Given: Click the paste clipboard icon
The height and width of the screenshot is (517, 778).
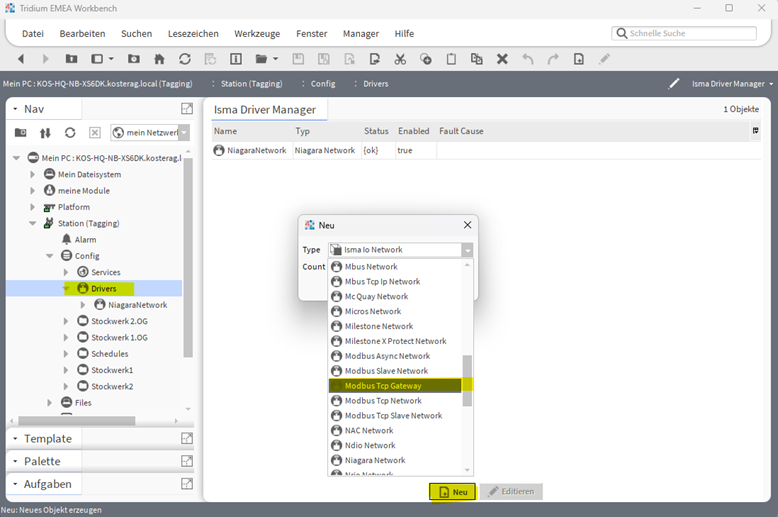Looking at the screenshot, I should [451, 59].
